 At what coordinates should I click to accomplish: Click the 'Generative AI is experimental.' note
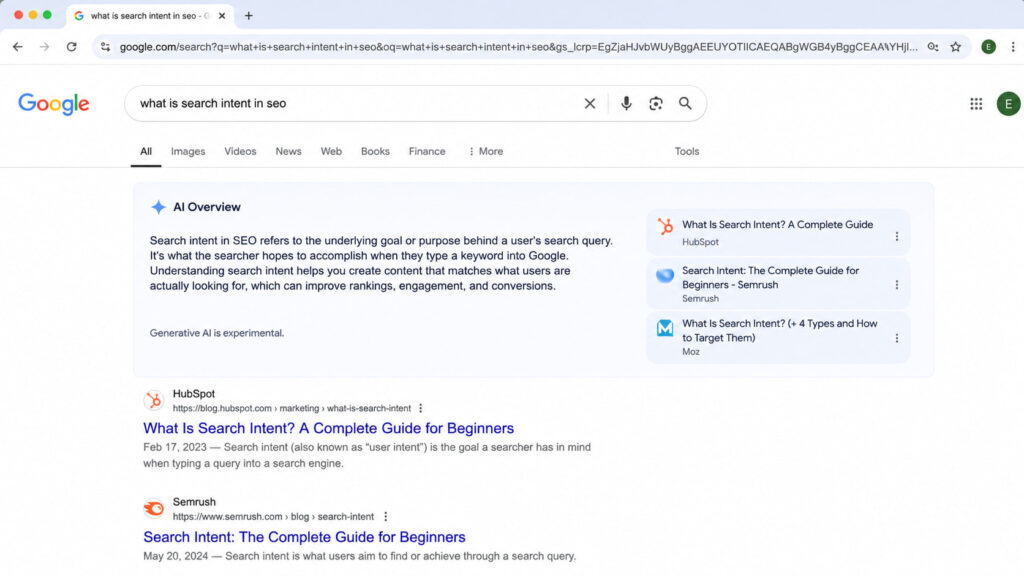[x=217, y=333]
